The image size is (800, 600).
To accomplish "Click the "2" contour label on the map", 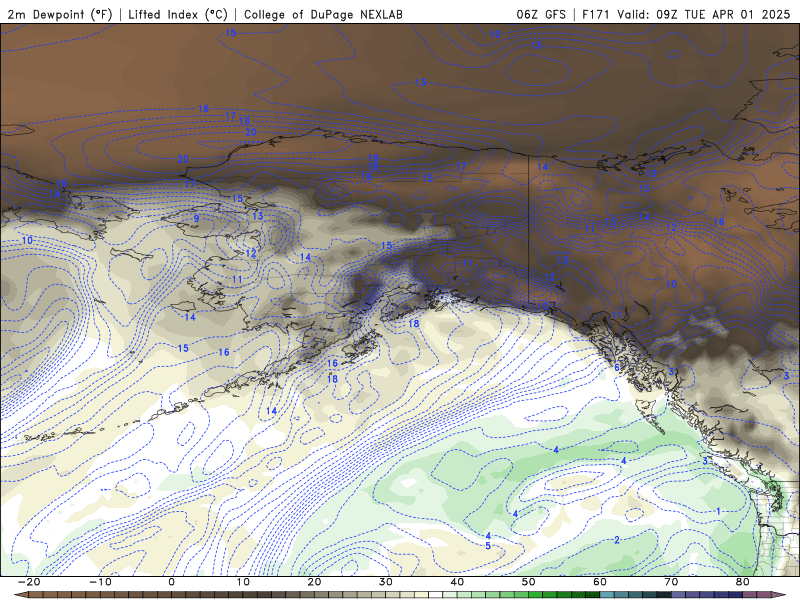I will [x=617, y=540].
